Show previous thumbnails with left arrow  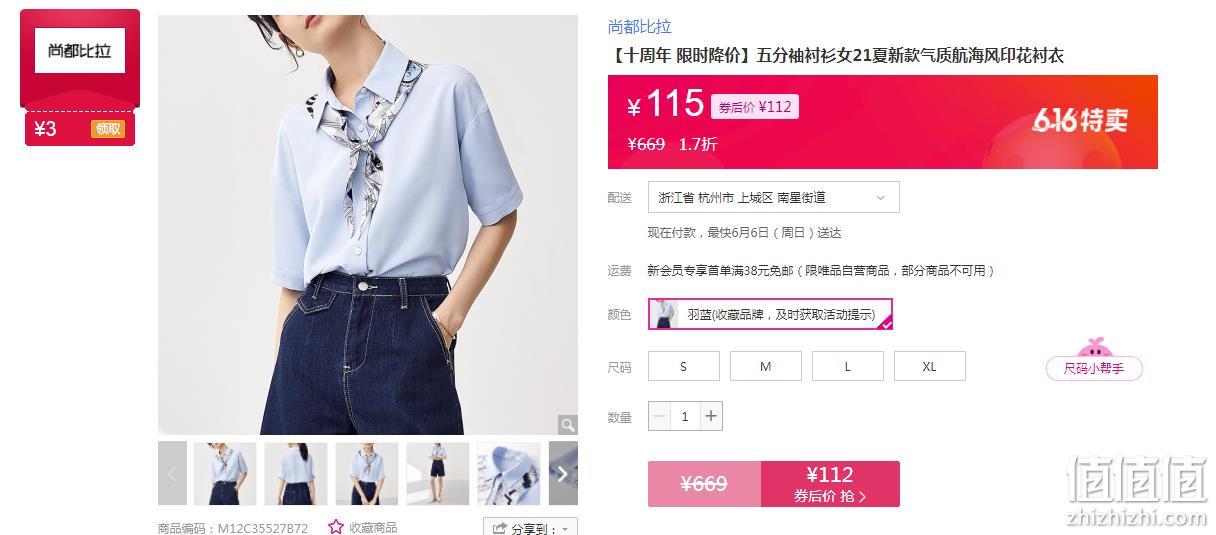point(172,473)
